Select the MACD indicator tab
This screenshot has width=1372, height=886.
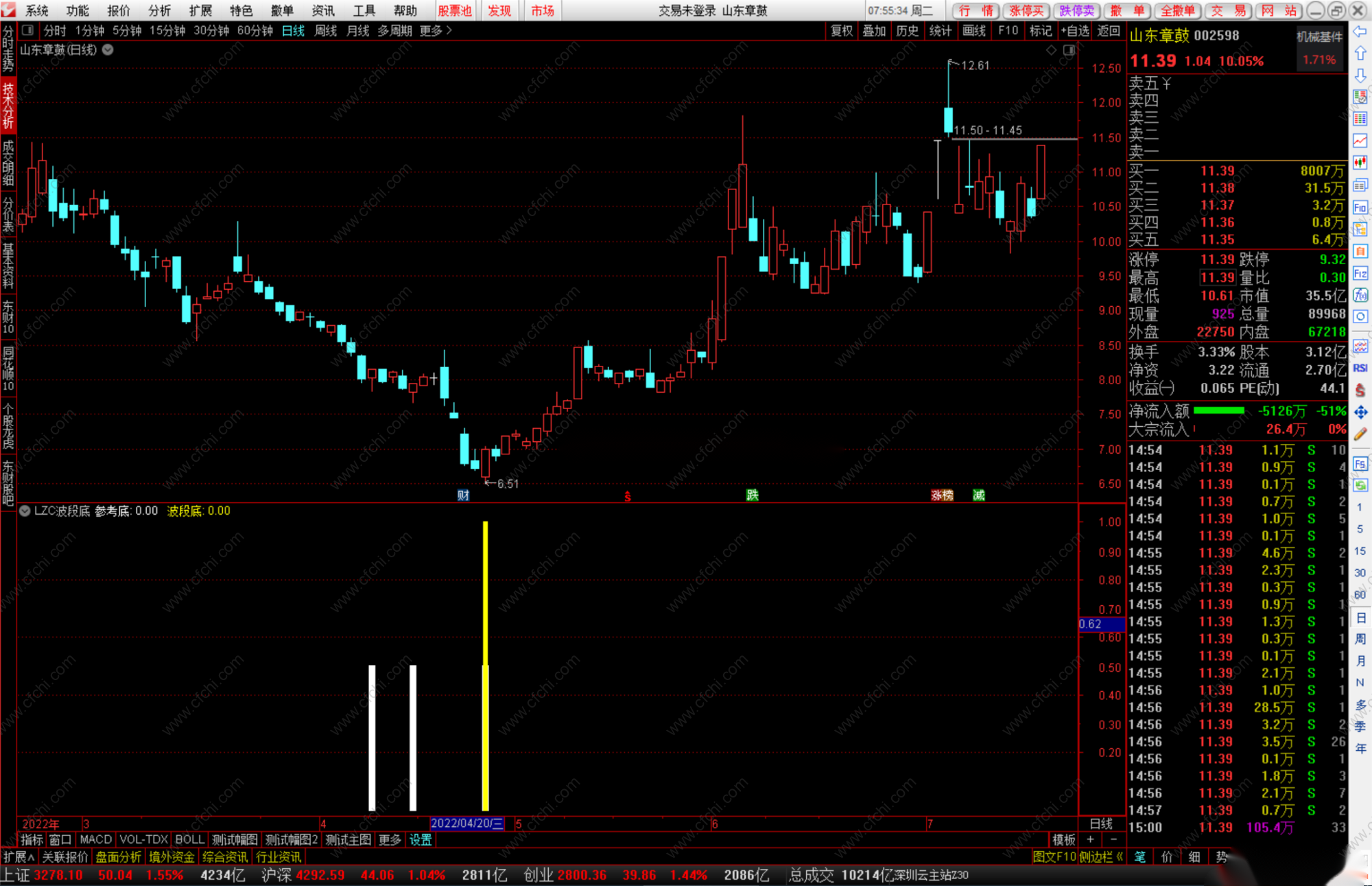point(95,839)
